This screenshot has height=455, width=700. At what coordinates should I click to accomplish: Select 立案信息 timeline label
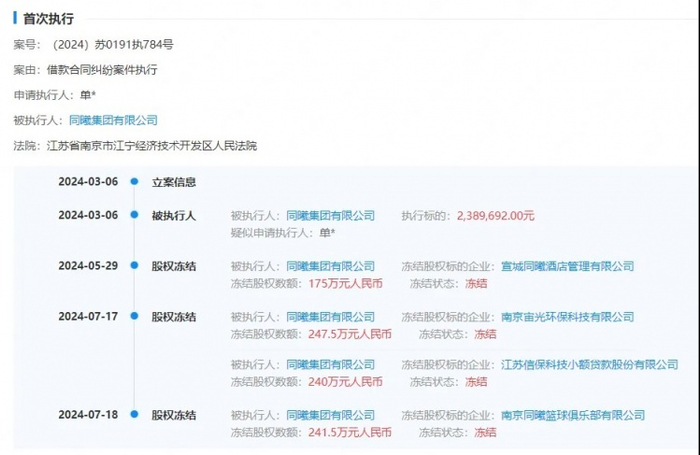point(174,182)
